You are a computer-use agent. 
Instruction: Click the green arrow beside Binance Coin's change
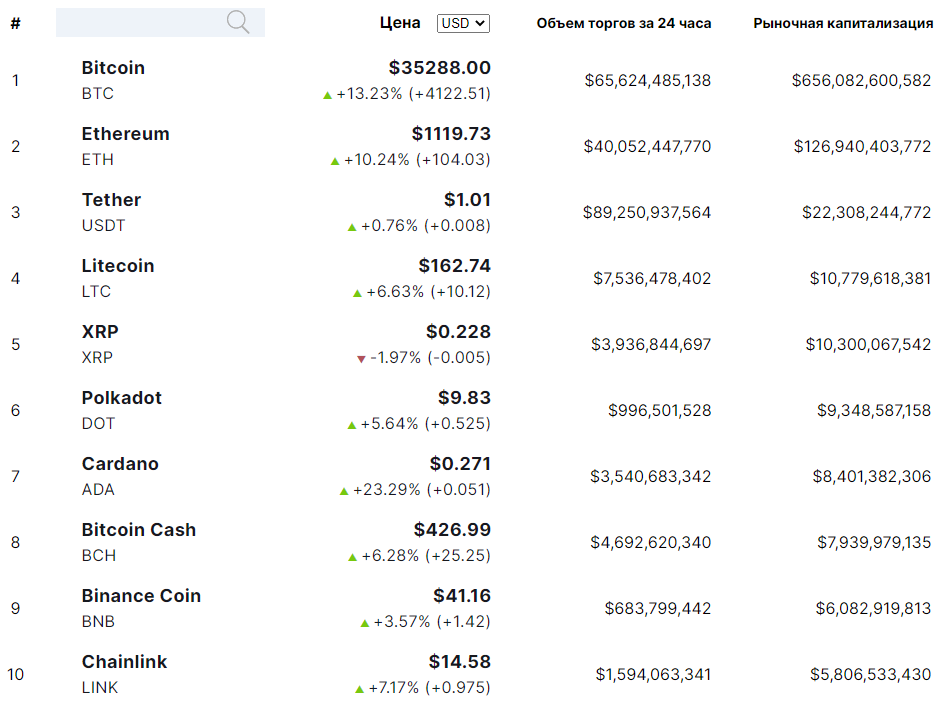tap(365, 623)
